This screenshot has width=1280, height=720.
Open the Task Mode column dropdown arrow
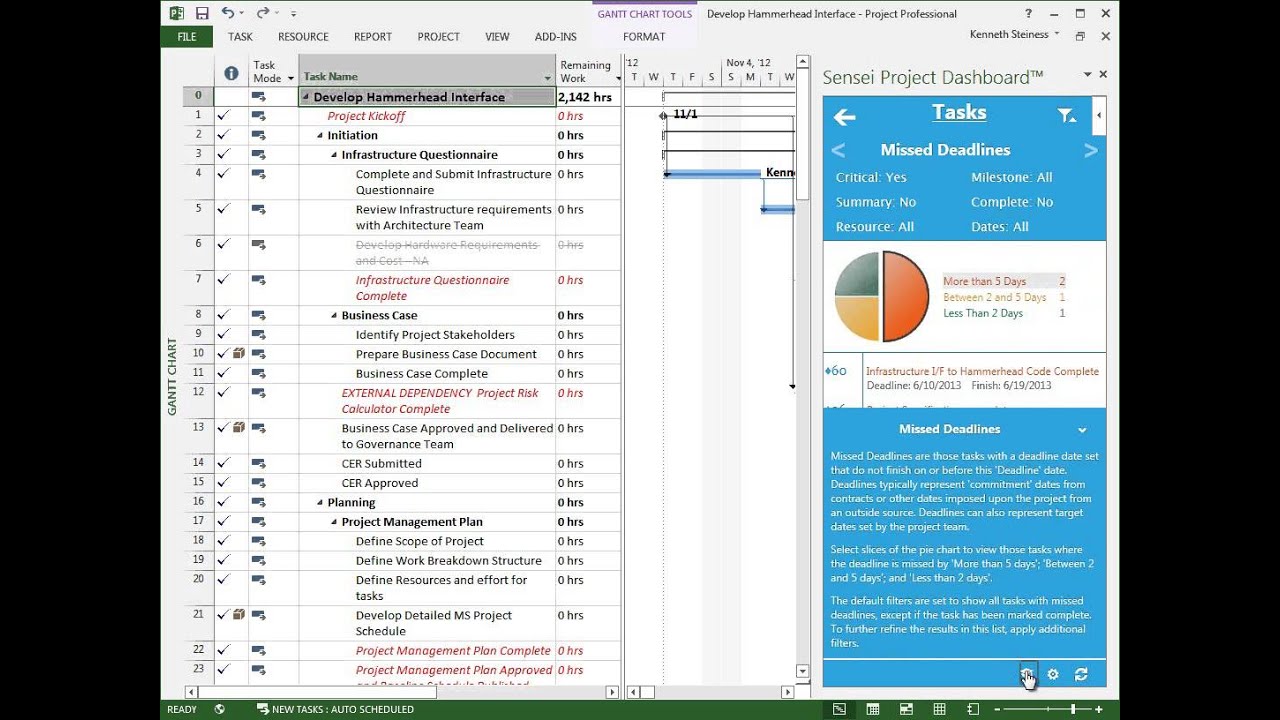coord(290,78)
